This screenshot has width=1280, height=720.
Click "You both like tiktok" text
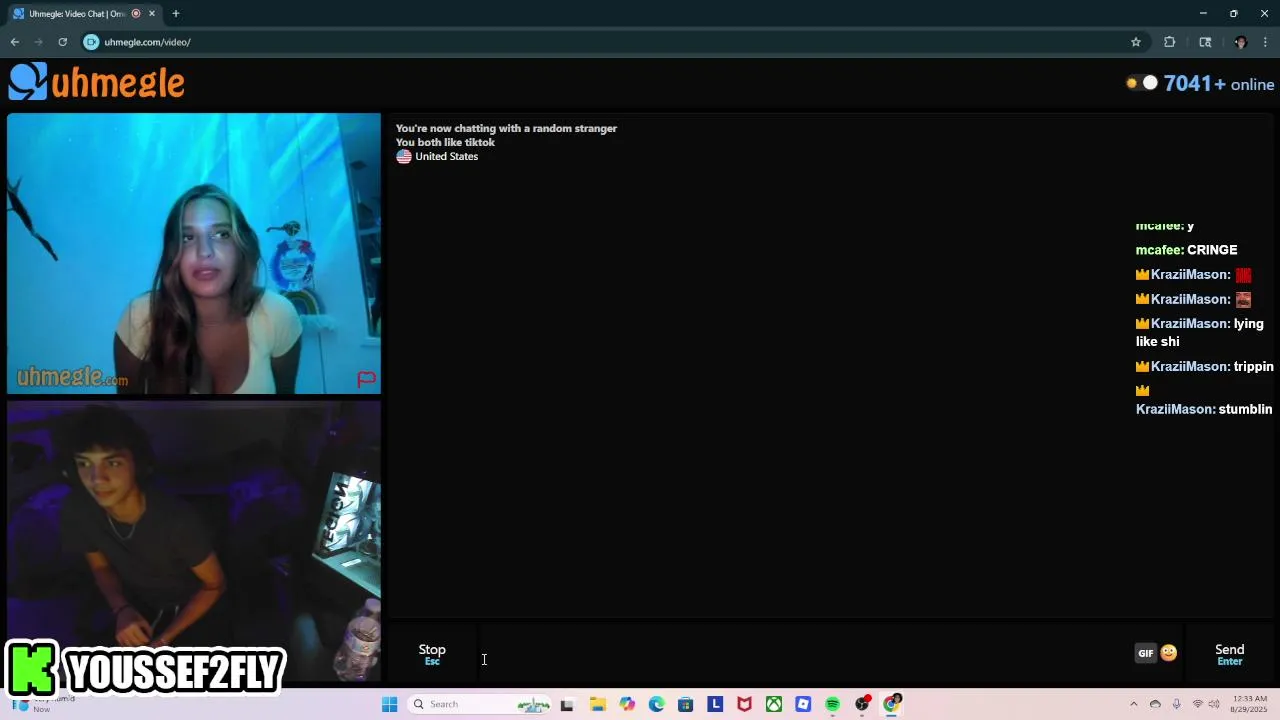(445, 142)
